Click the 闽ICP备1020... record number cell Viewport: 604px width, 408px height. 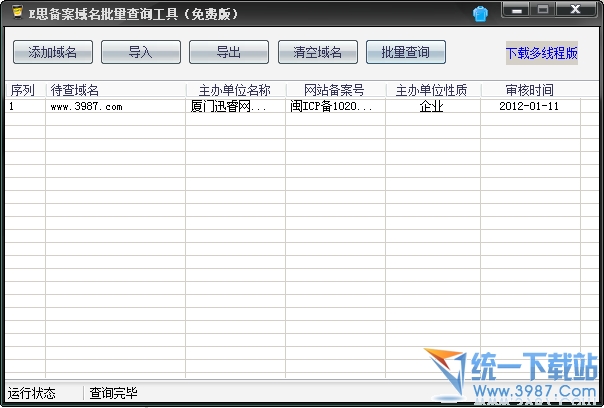336,106
